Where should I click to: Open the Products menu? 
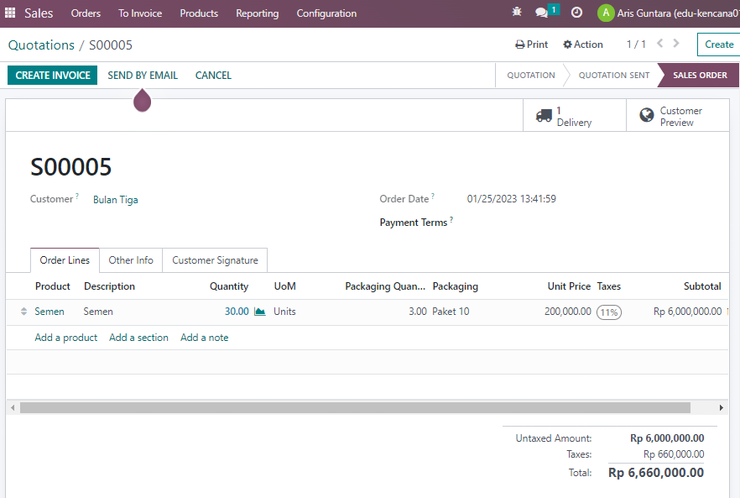(x=199, y=13)
